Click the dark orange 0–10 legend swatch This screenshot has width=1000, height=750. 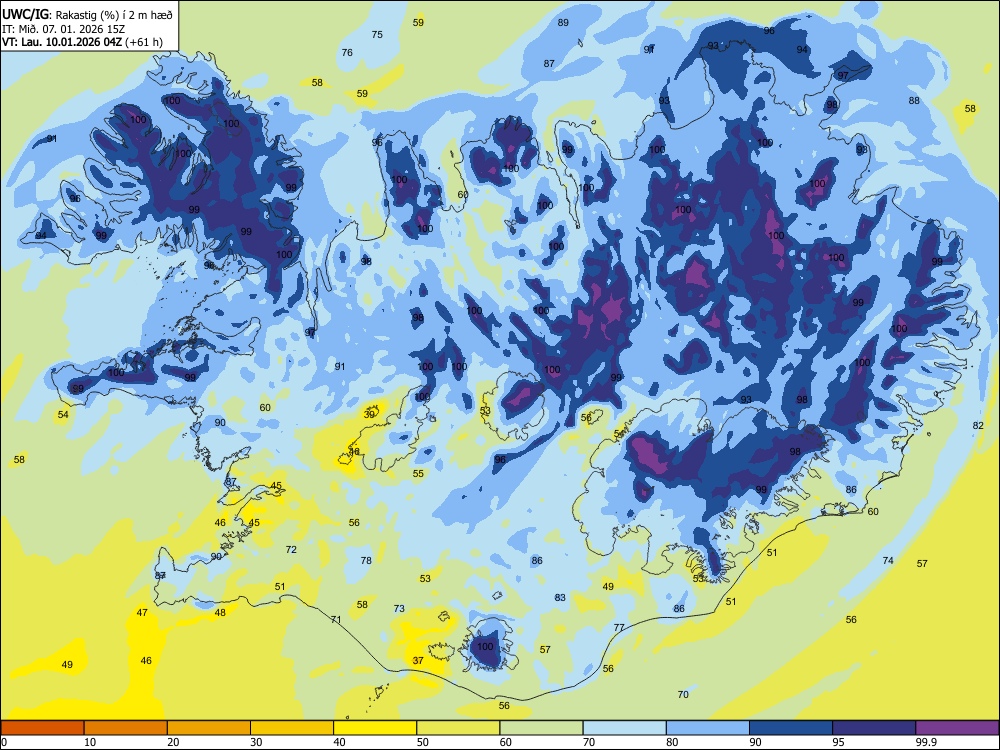pos(42,728)
